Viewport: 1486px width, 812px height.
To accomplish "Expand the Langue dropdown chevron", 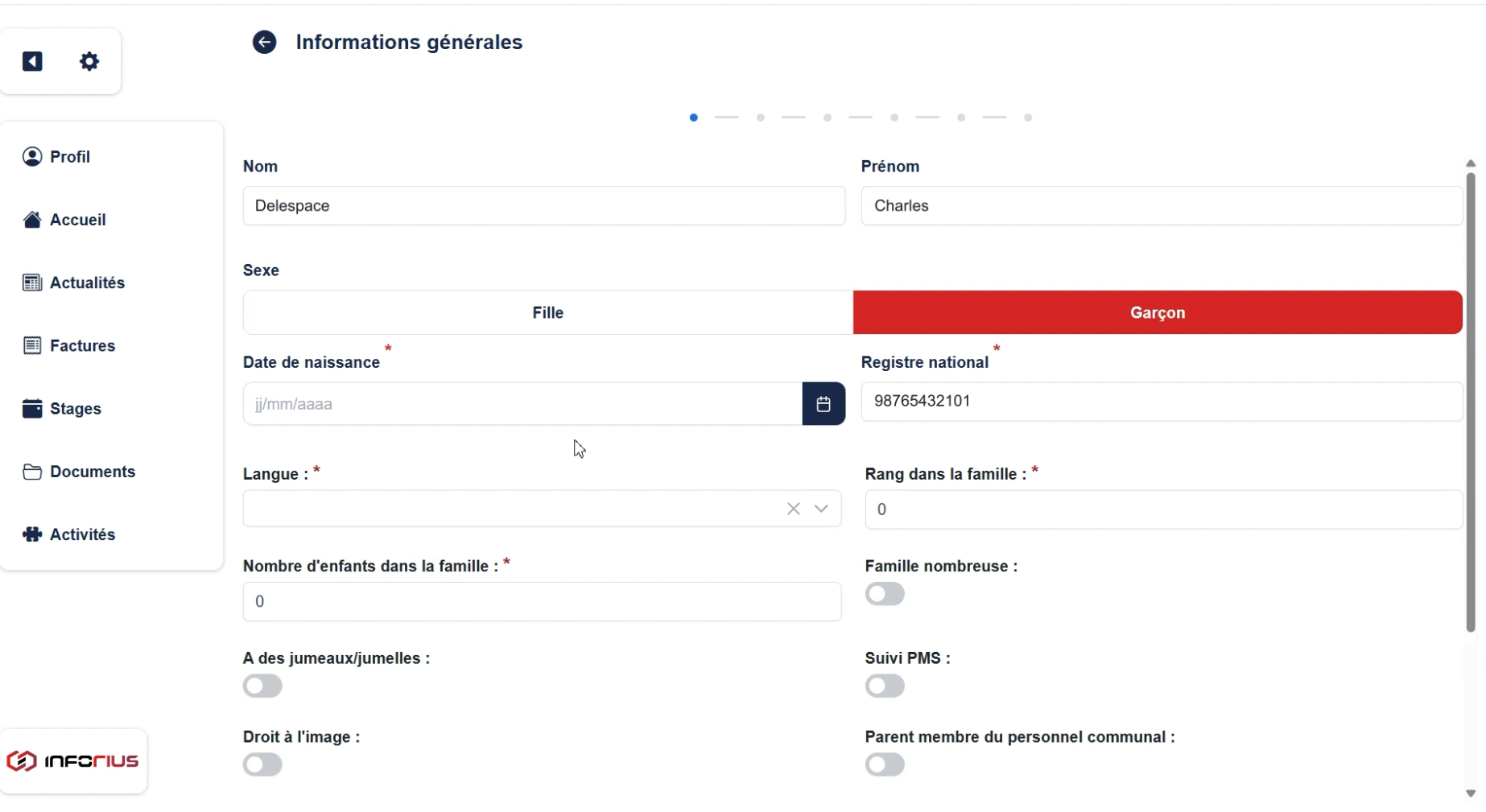I will click(x=821, y=509).
